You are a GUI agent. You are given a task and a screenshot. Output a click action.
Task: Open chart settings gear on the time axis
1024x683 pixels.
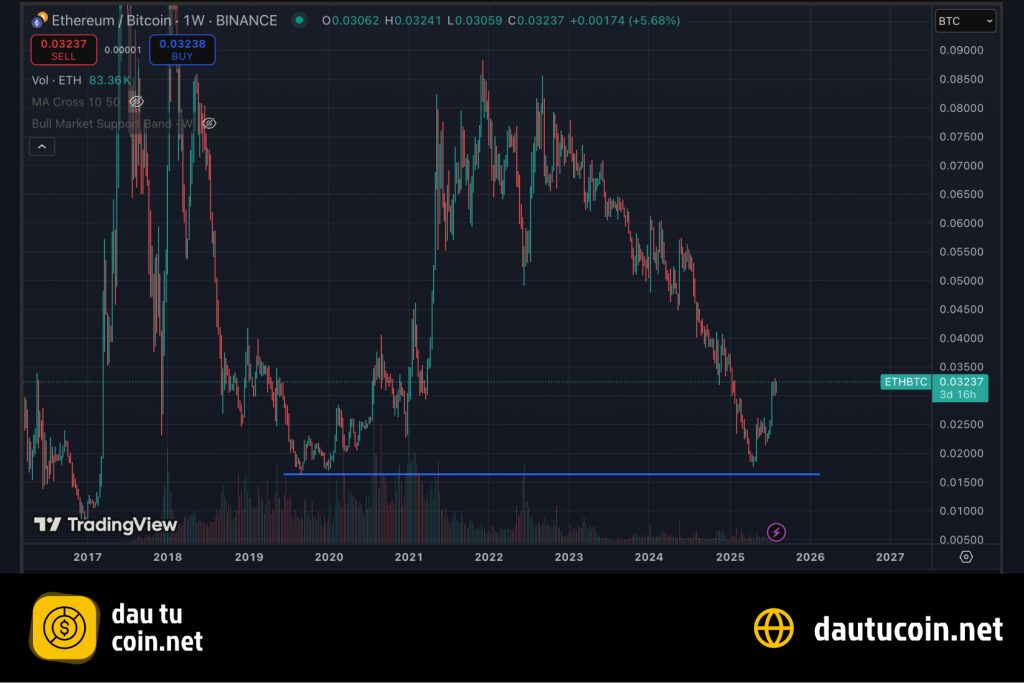tap(966, 557)
